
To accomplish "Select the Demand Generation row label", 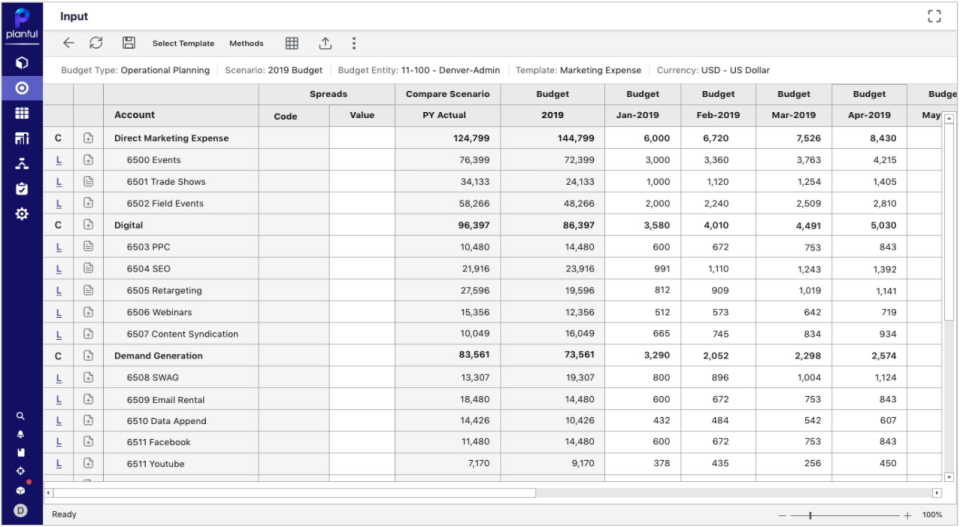I will pos(158,356).
